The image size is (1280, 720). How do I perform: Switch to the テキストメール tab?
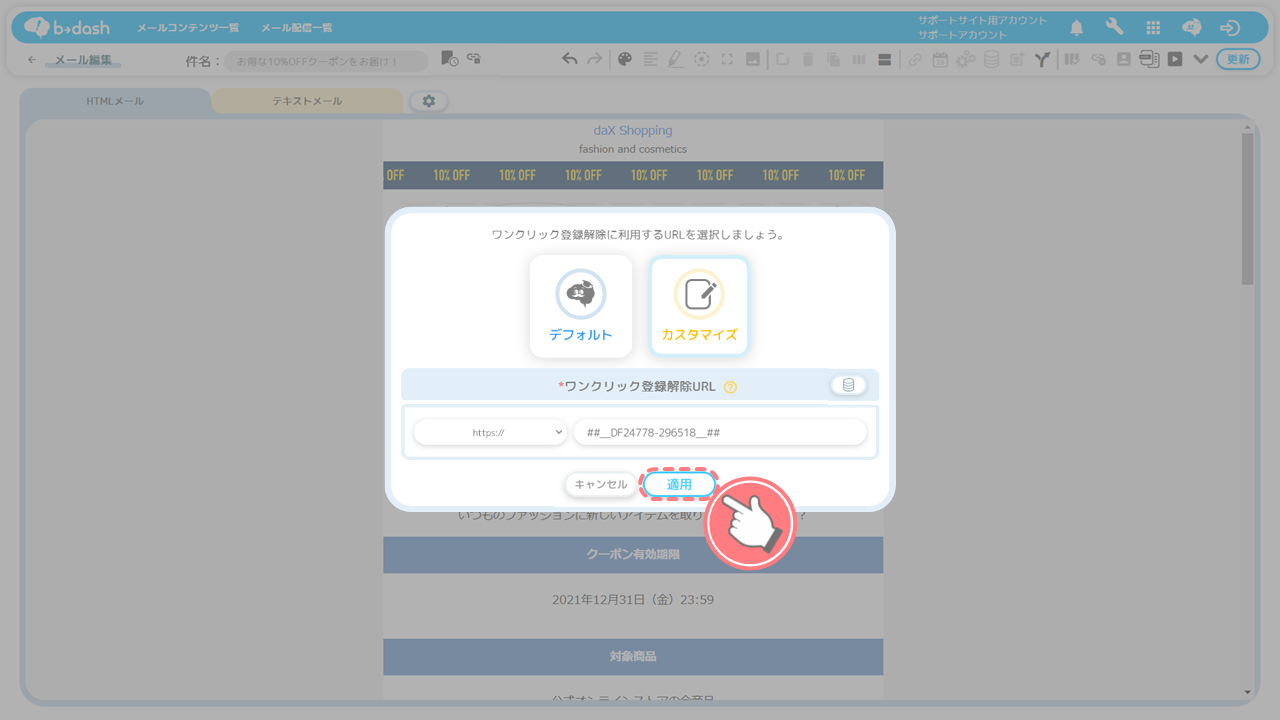[x=307, y=101]
